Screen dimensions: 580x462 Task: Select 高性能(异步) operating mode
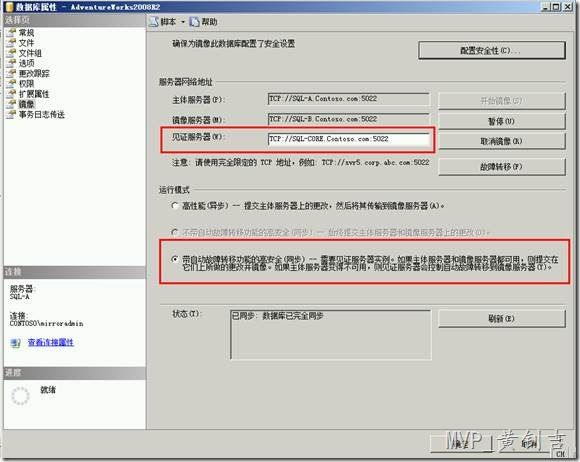coord(175,206)
